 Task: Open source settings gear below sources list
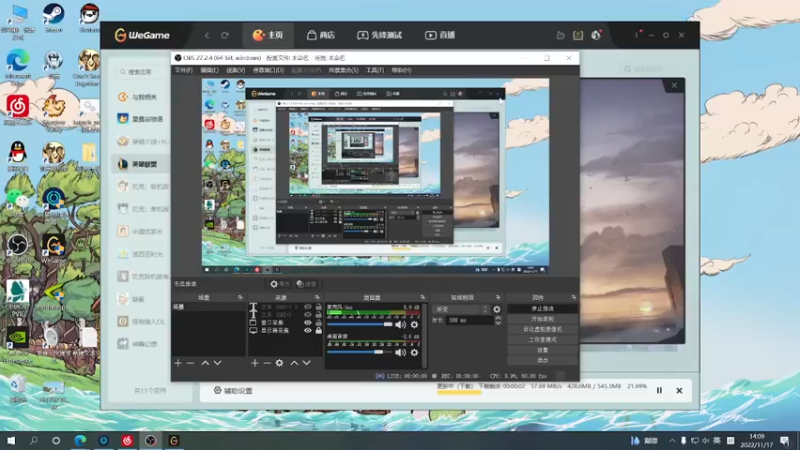click(280, 363)
